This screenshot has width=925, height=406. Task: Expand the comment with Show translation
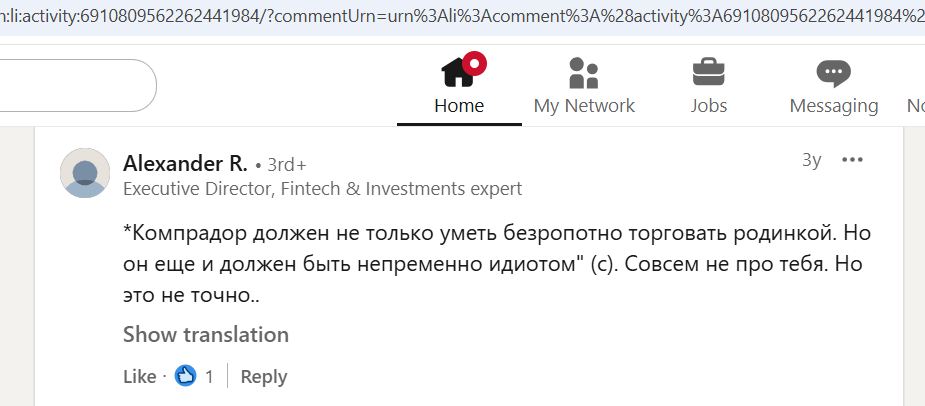206,334
